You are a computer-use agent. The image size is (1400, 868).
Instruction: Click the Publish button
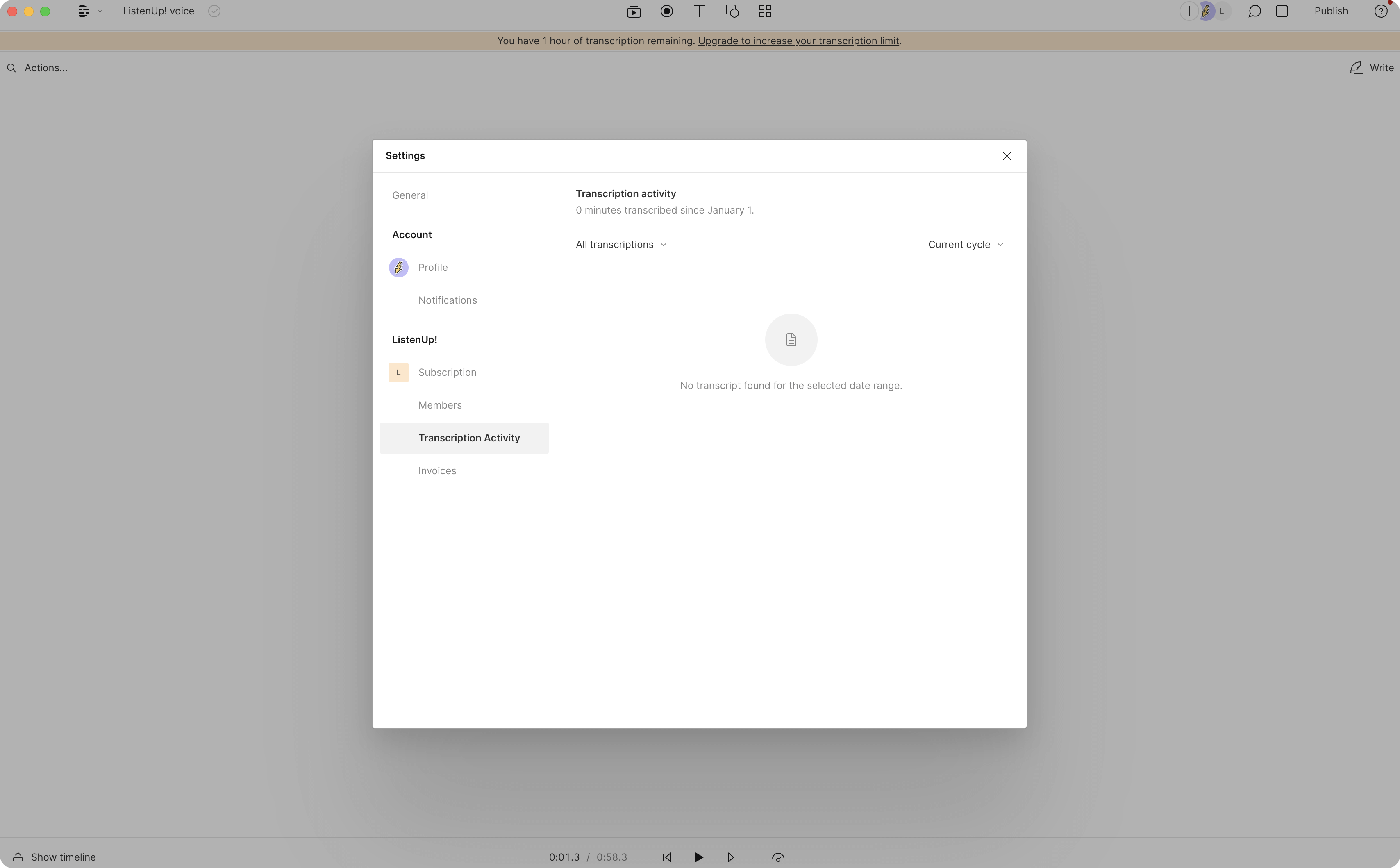pyautogui.click(x=1331, y=11)
